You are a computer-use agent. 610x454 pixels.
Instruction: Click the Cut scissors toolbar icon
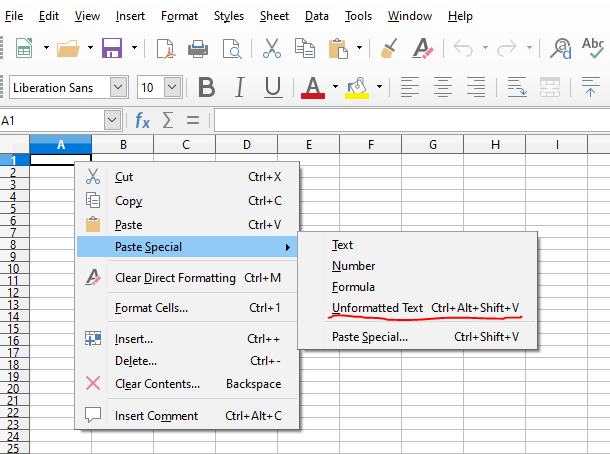272,47
